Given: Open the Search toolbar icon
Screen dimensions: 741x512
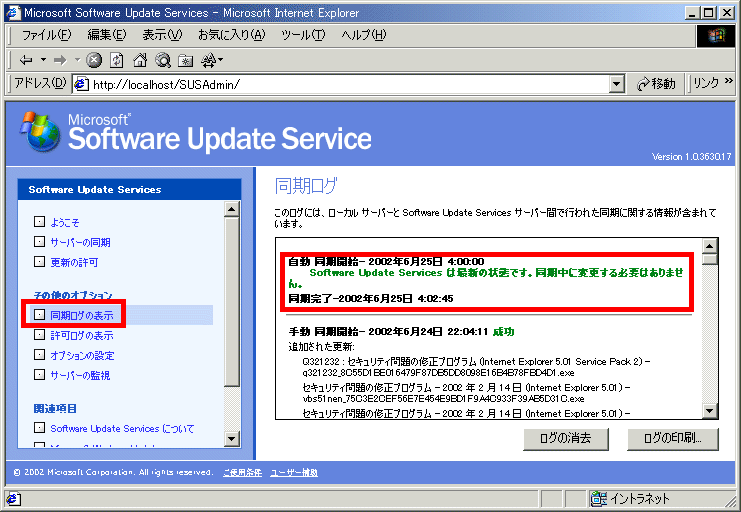Looking at the screenshot, I should pos(163,60).
